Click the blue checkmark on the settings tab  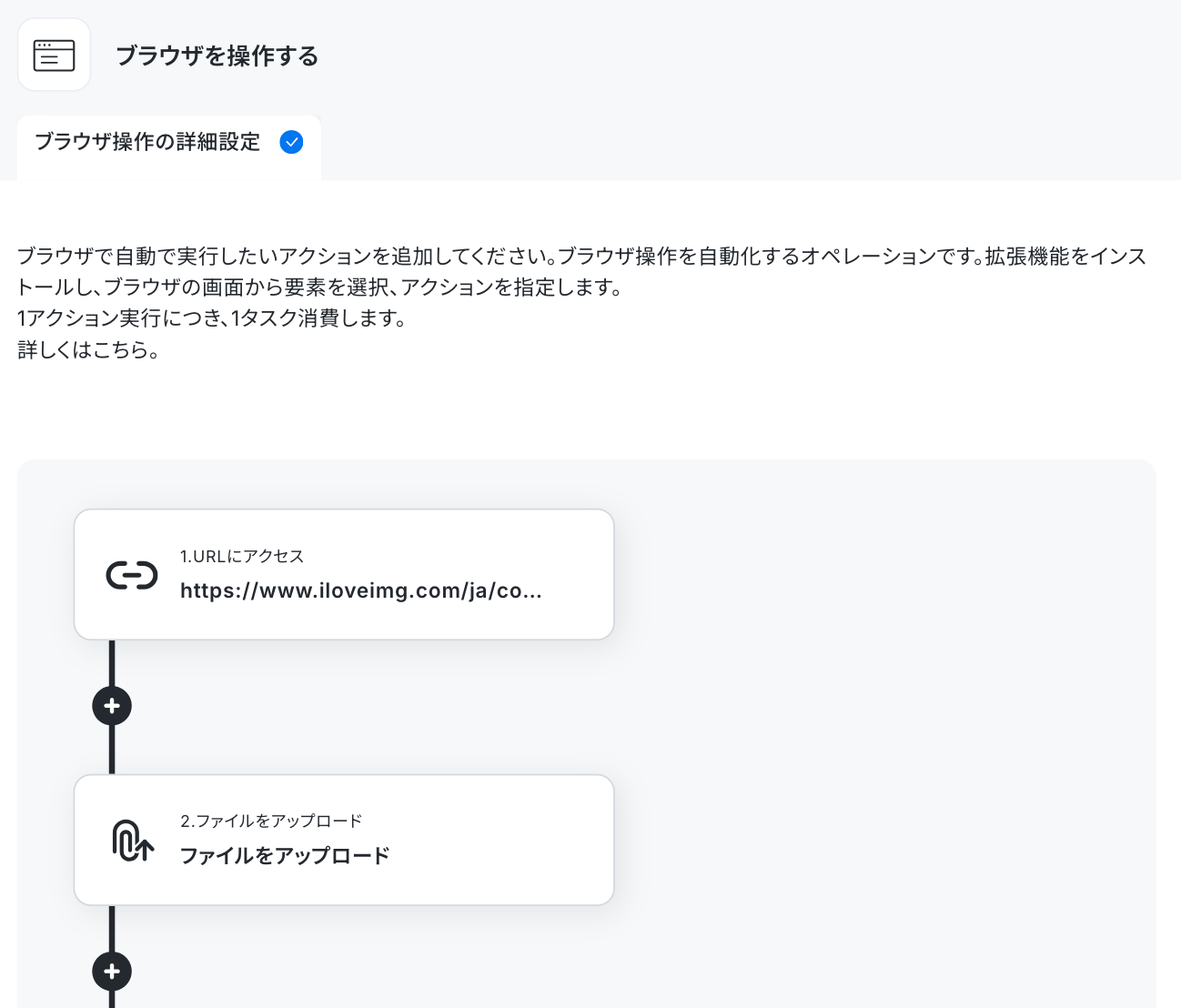291,142
